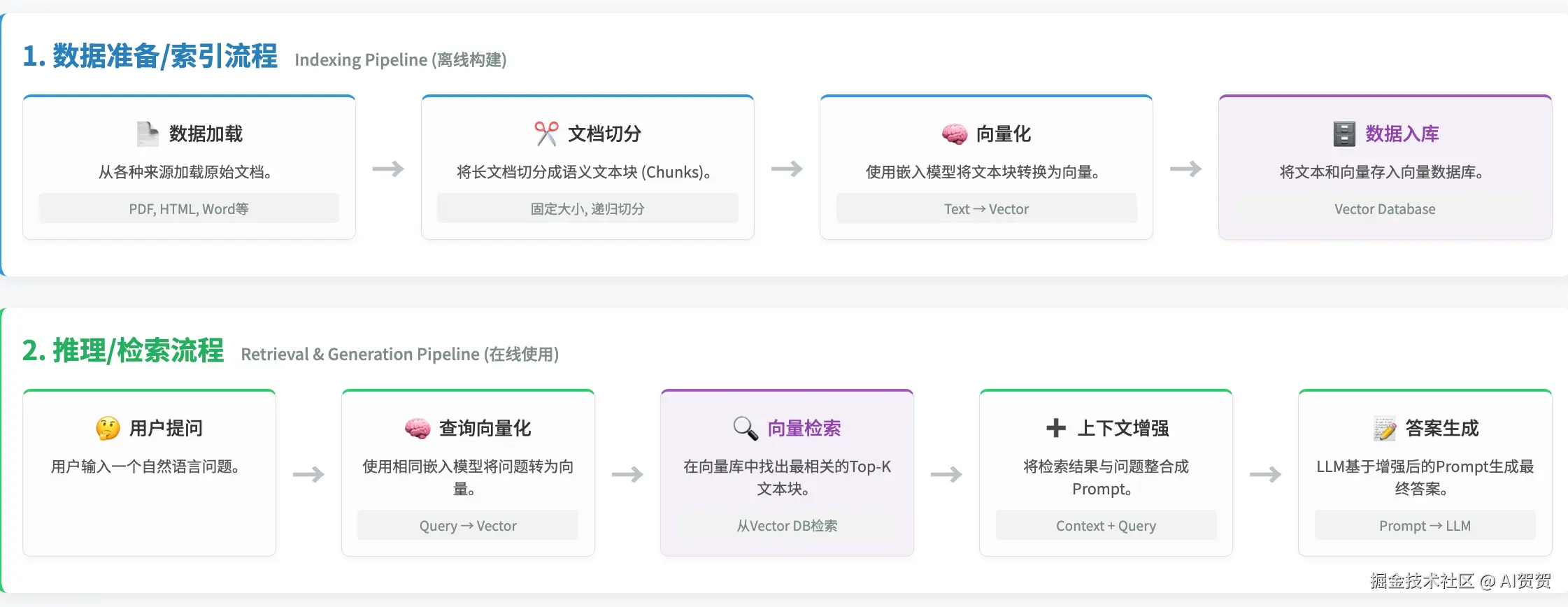The image size is (1568, 607).
Task: Click the heading '1. 数据准备/索引流程'
Action: click(x=150, y=56)
